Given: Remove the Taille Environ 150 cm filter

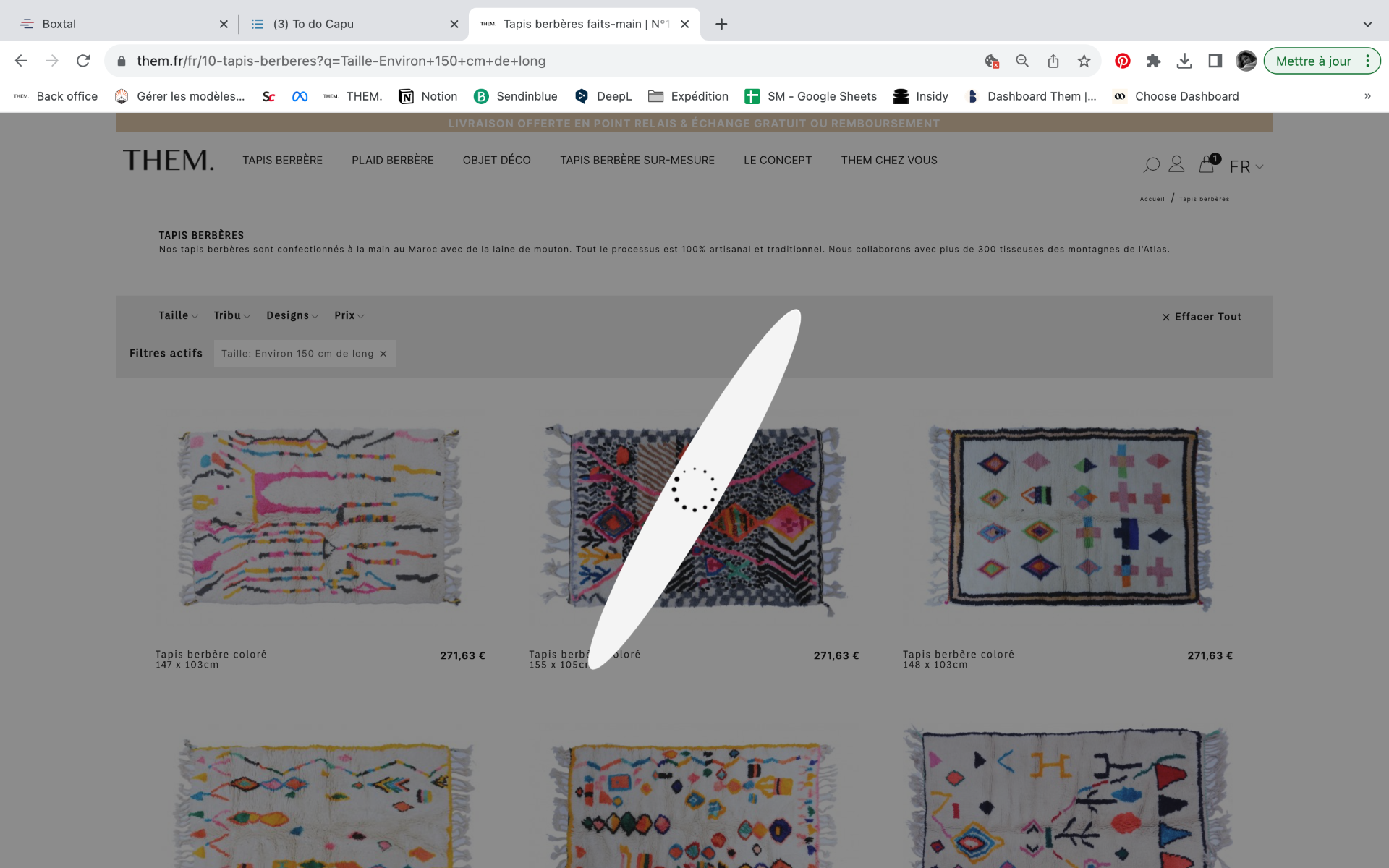Looking at the screenshot, I should [383, 354].
